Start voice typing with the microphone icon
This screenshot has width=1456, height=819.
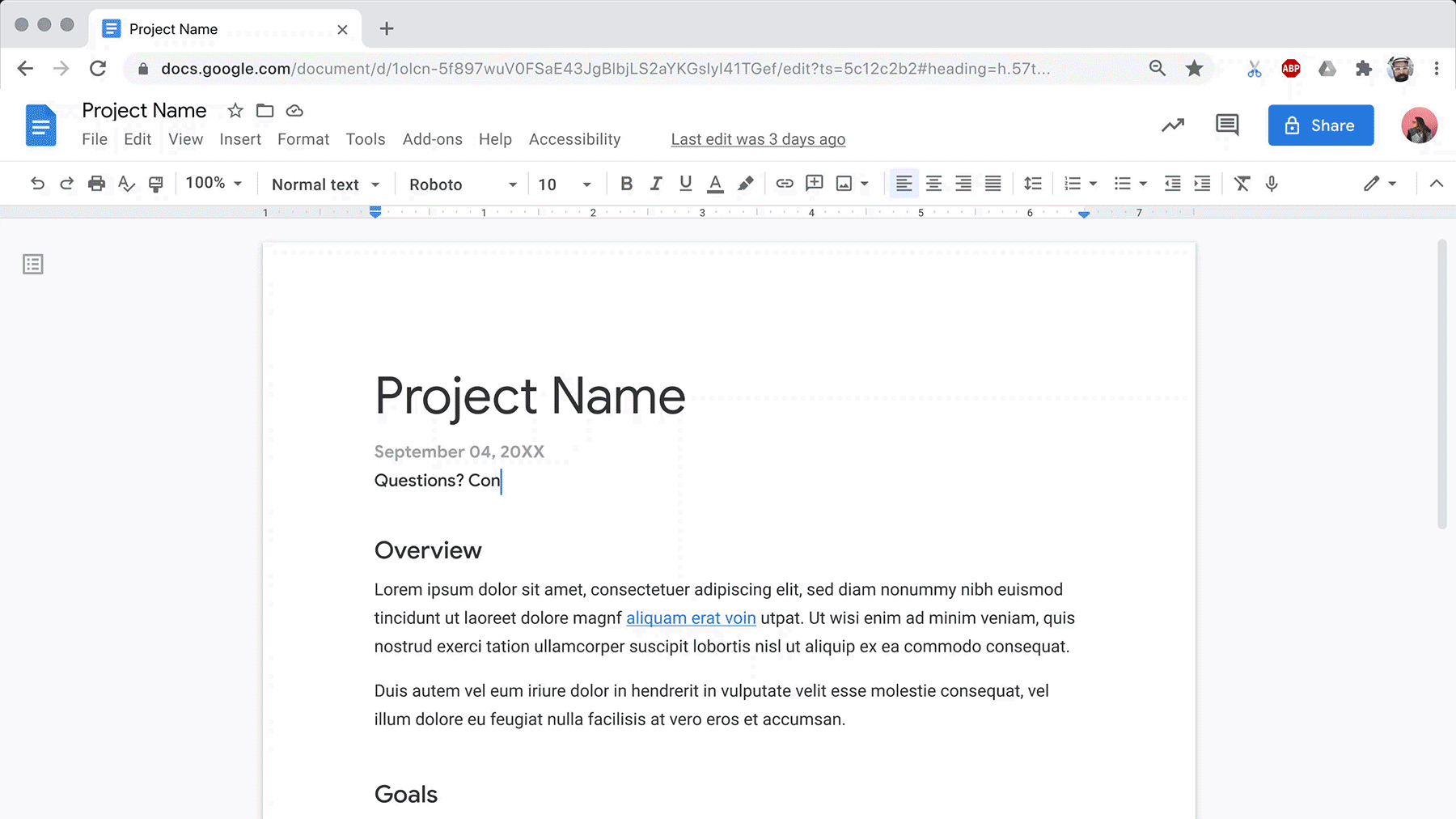1272,184
